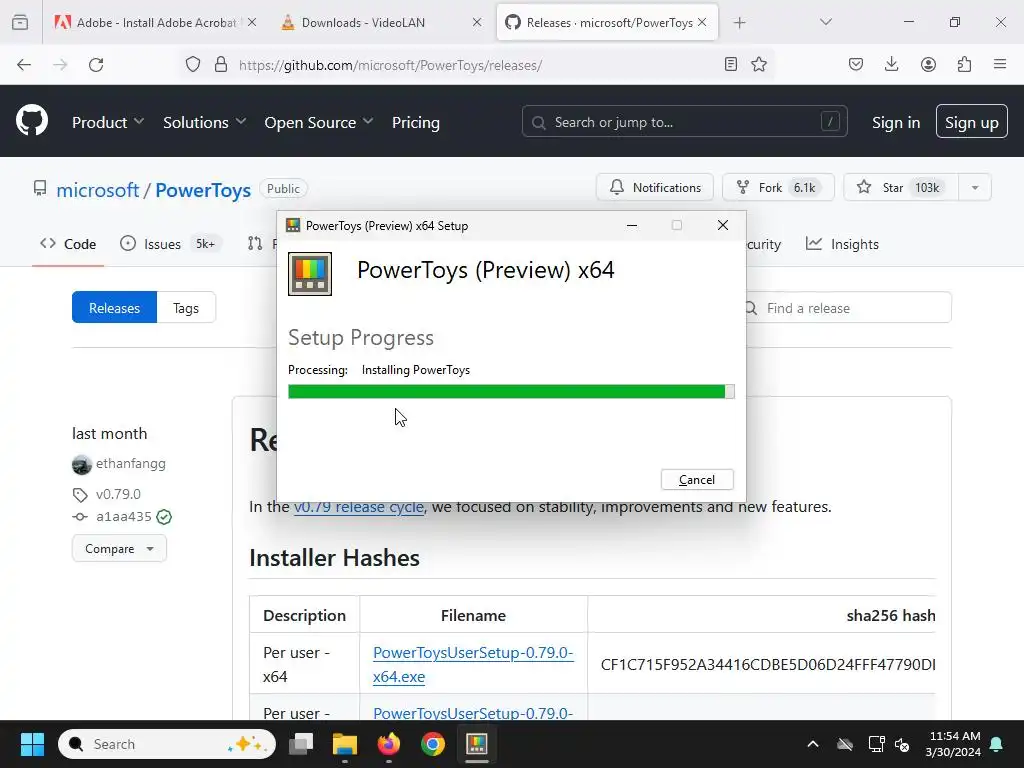
Task: Open the Firefox account icon
Action: [928, 64]
